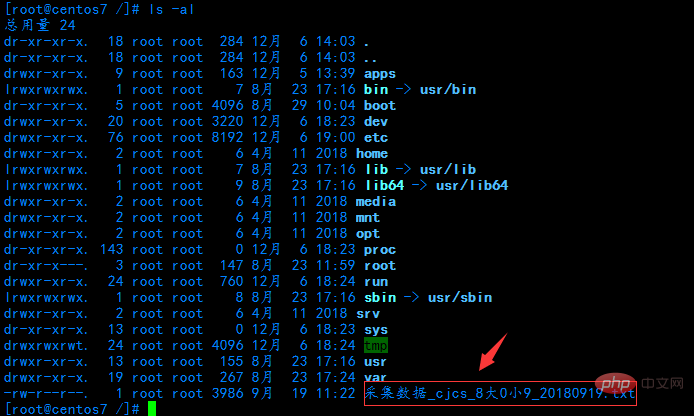The height and width of the screenshot is (416, 694).
Task: Click the 'usr/lib' link target
Action: pos(448,169)
